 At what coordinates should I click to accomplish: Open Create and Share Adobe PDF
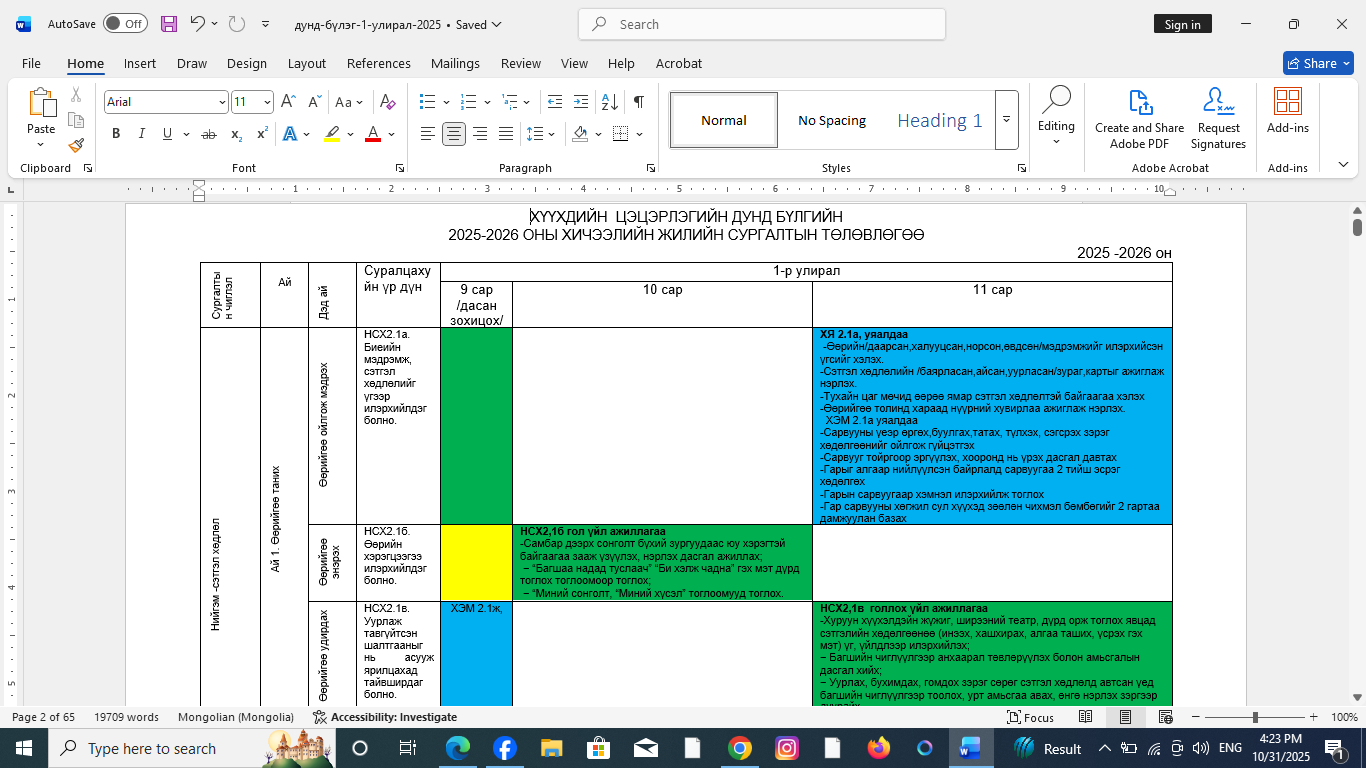tap(1139, 120)
